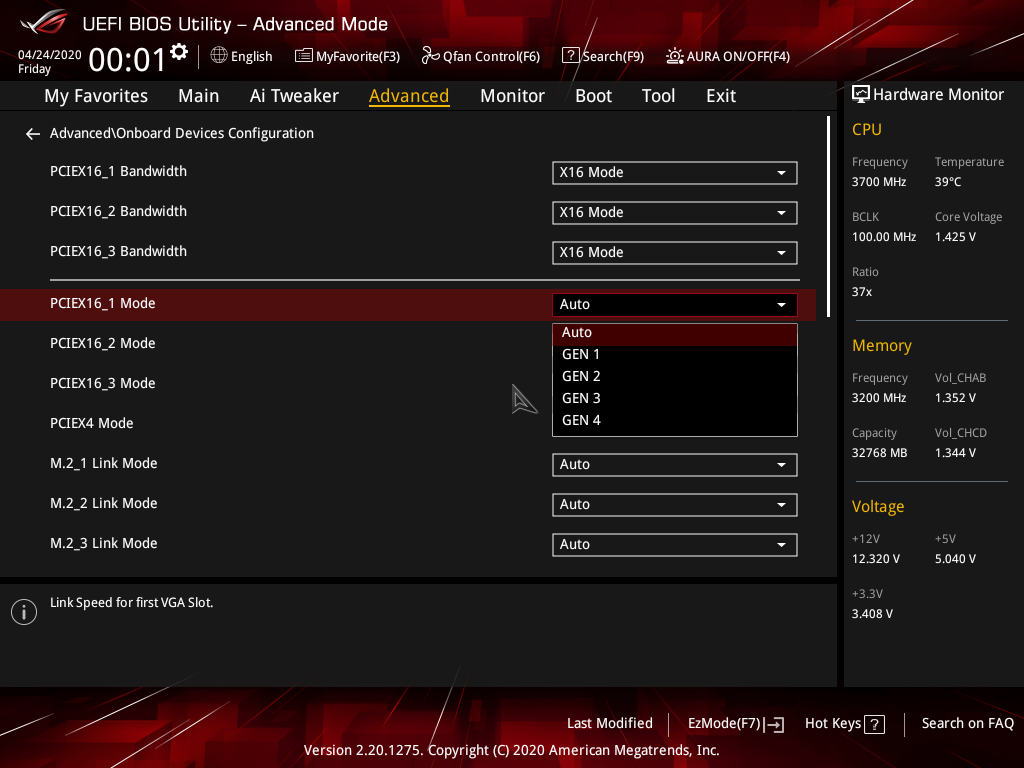Click the Memory Capacity 32768 MB value

coord(879,453)
